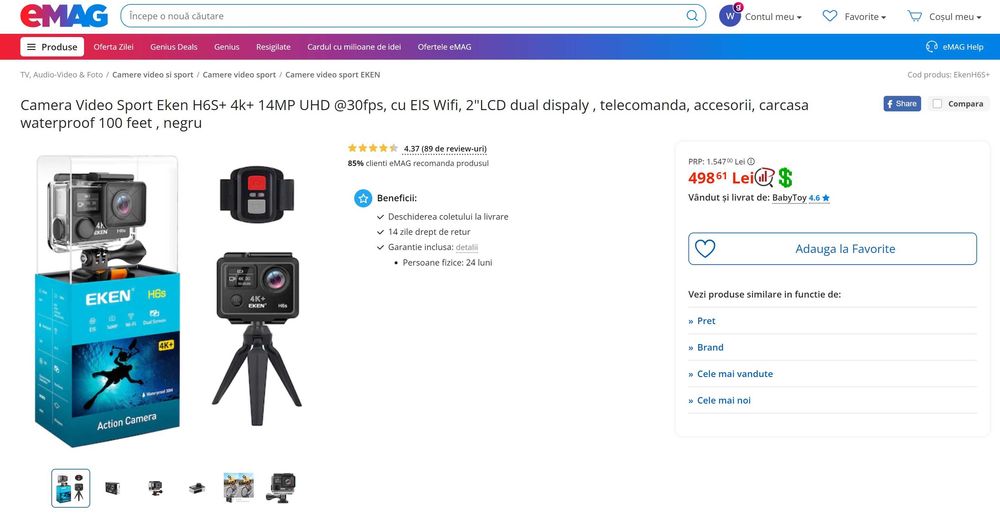Click the green dollar sign icon

(785, 177)
